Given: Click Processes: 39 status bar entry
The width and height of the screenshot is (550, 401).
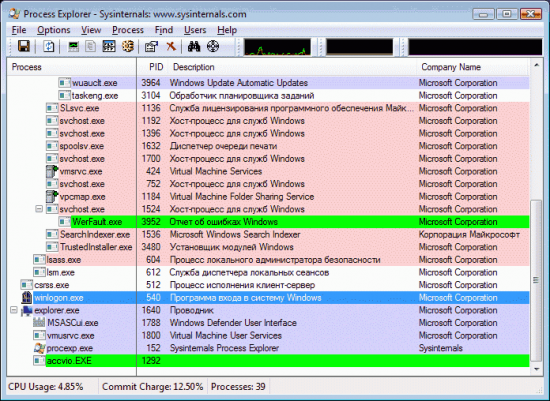Looking at the screenshot, I should click(x=238, y=387).
